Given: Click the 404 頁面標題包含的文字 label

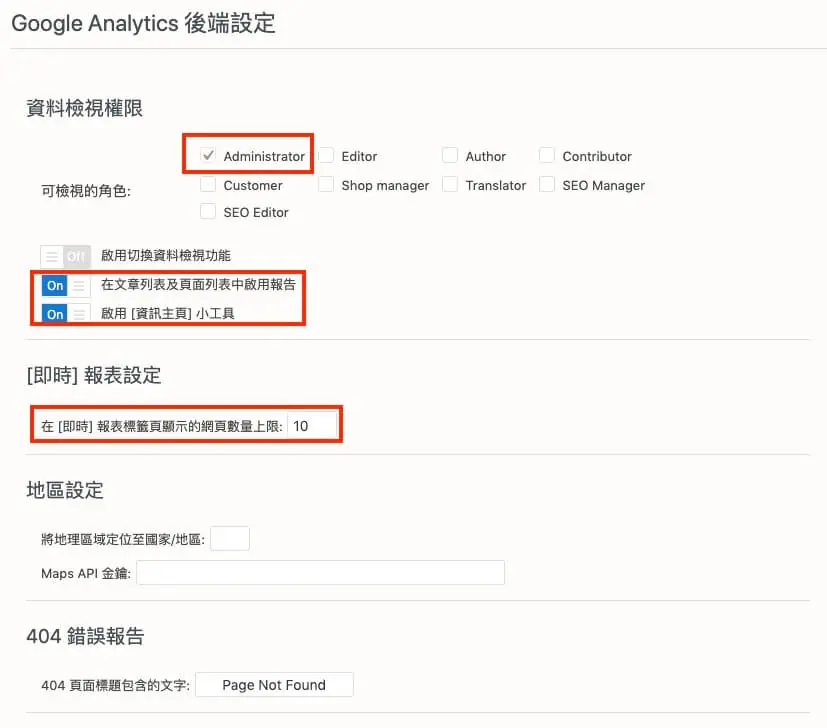Looking at the screenshot, I should [x=116, y=685].
